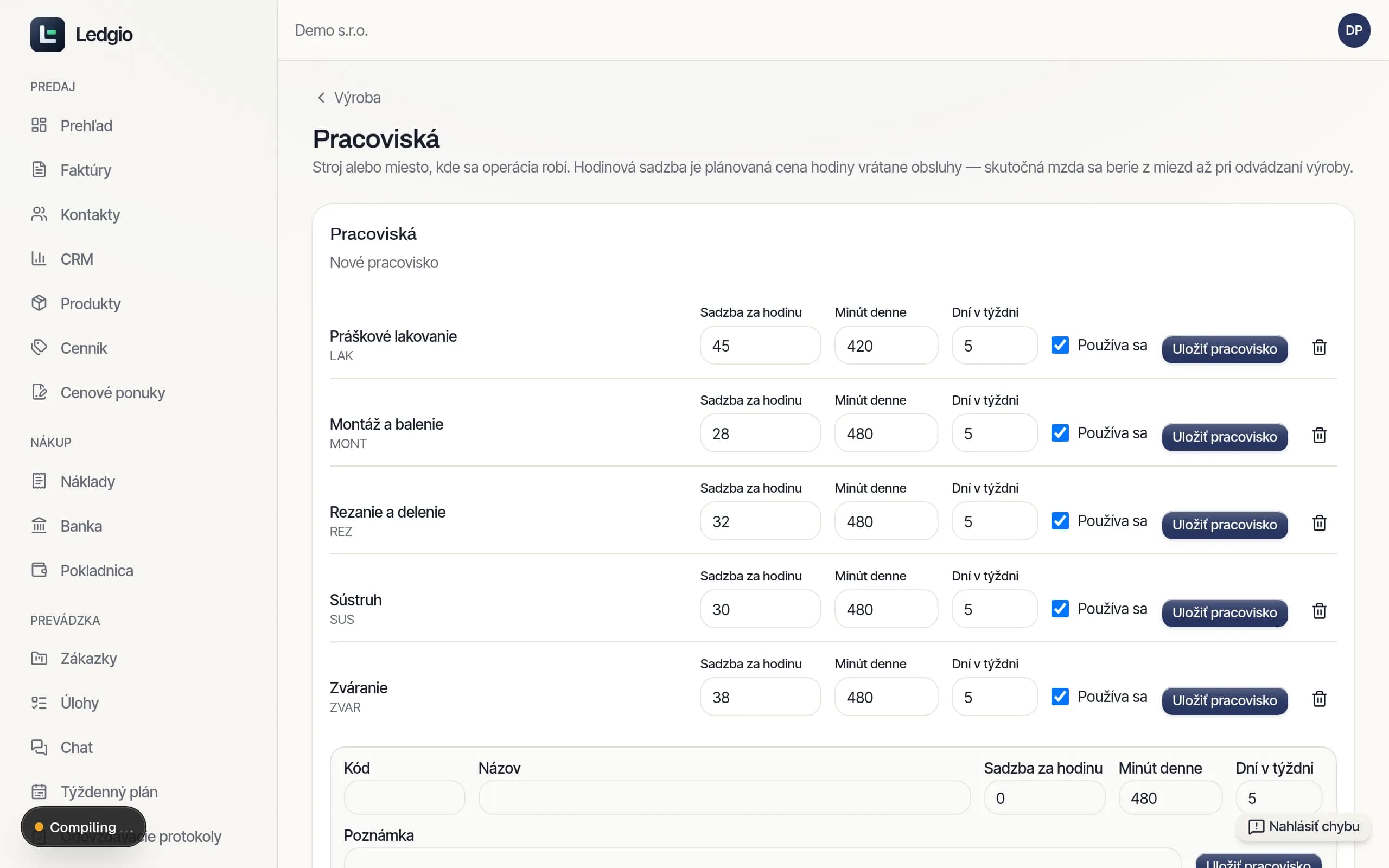Open Týždenný plán in sidebar
This screenshot has height=868, width=1389.
click(x=94, y=792)
